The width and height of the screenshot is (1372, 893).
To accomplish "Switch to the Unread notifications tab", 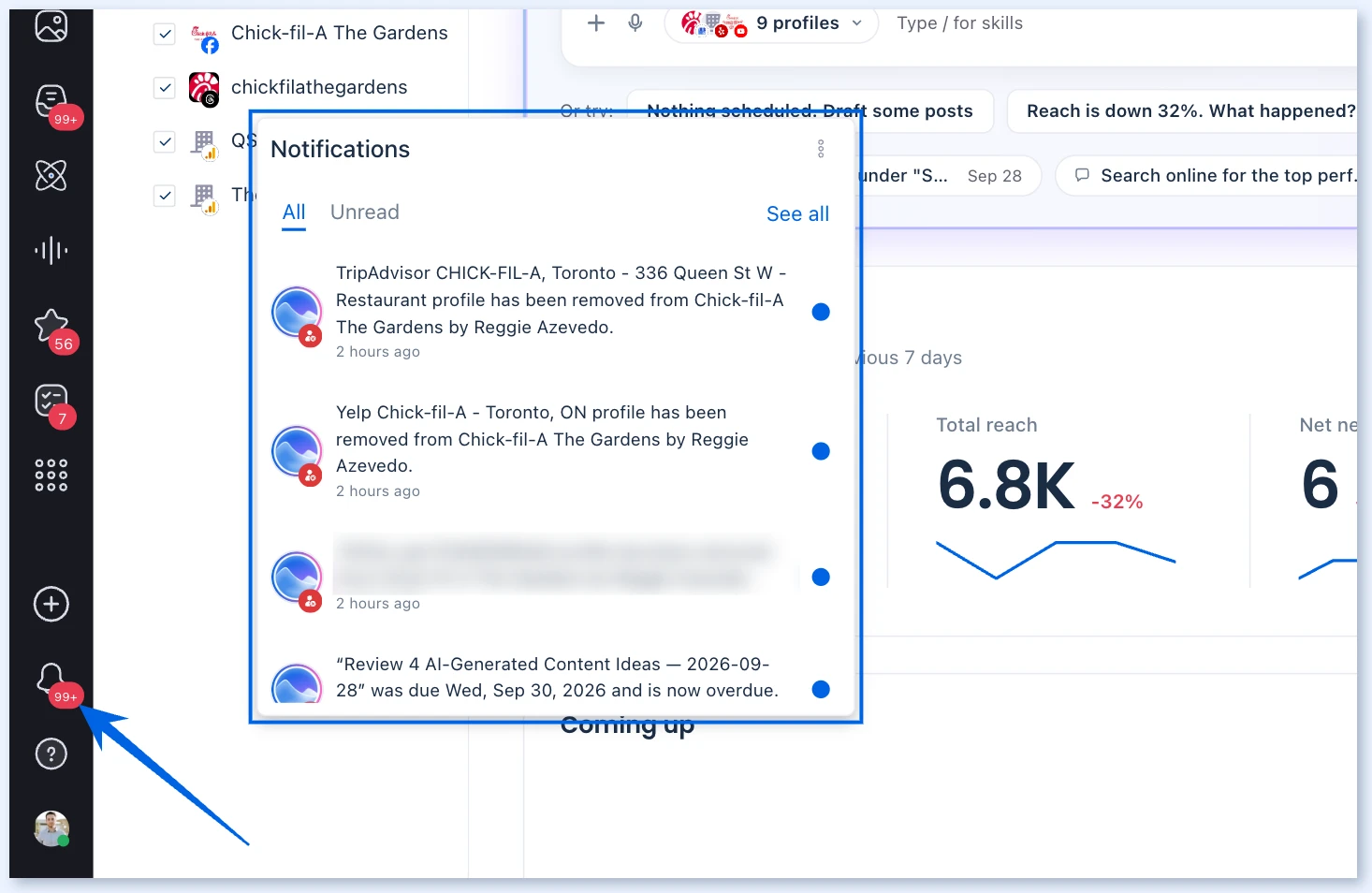I will tap(365, 212).
